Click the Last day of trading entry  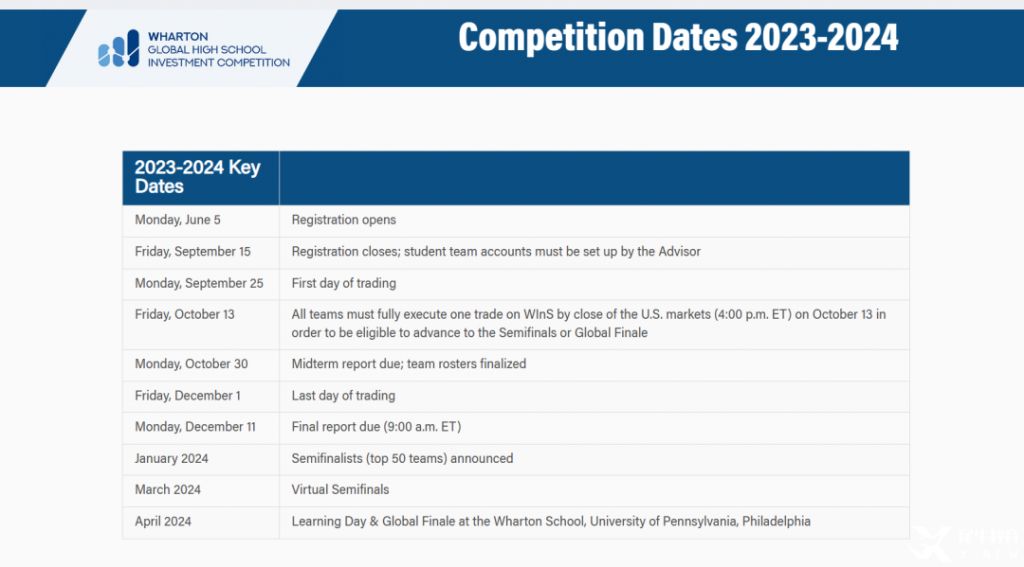tap(343, 396)
